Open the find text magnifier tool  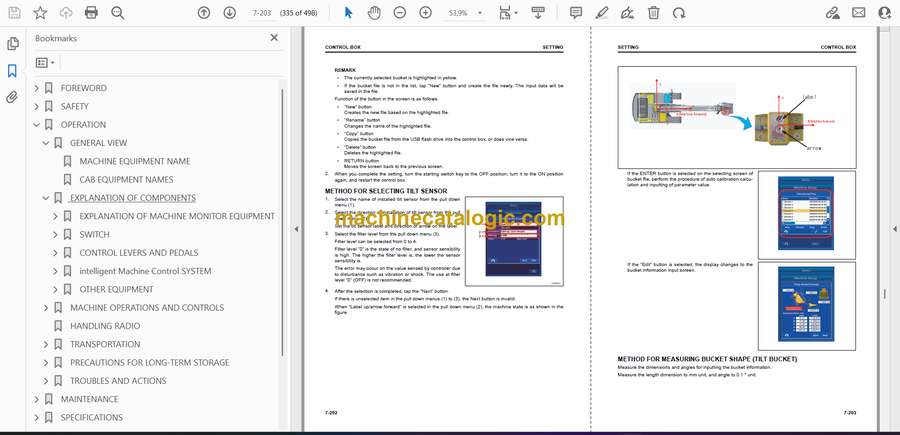pos(118,13)
